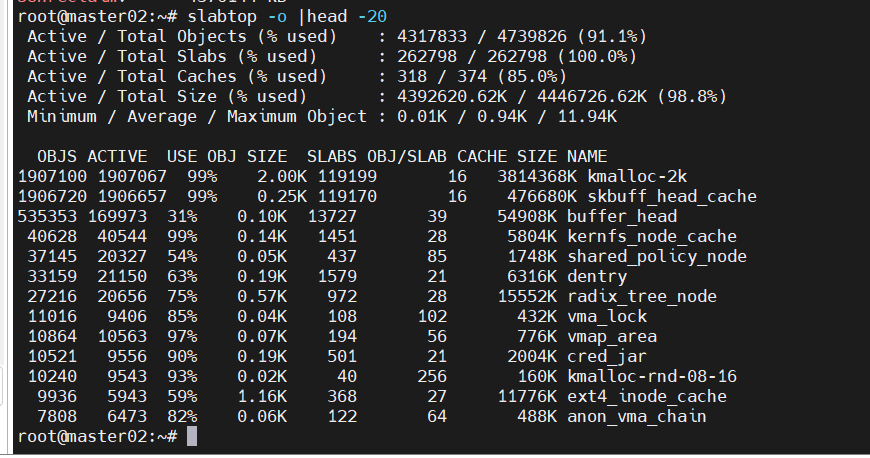Screen dimensions: 870x458
Task: Click the 0.57K object size
Action: [x=262, y=296]
